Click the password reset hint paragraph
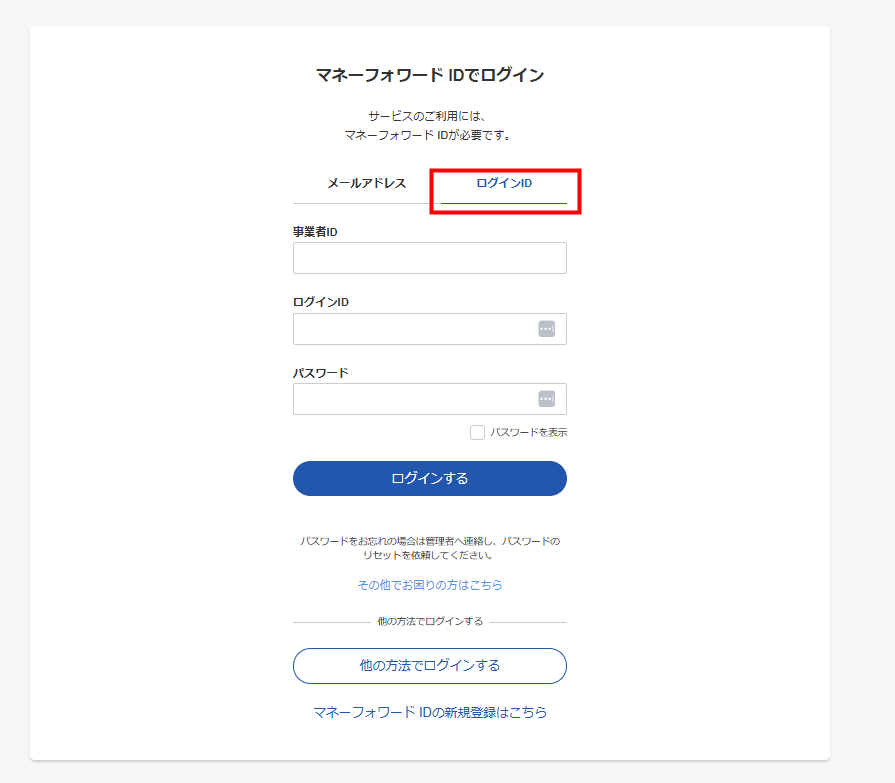Image resolution: width=895 pixels, height=783 pixels. [430, 548]
